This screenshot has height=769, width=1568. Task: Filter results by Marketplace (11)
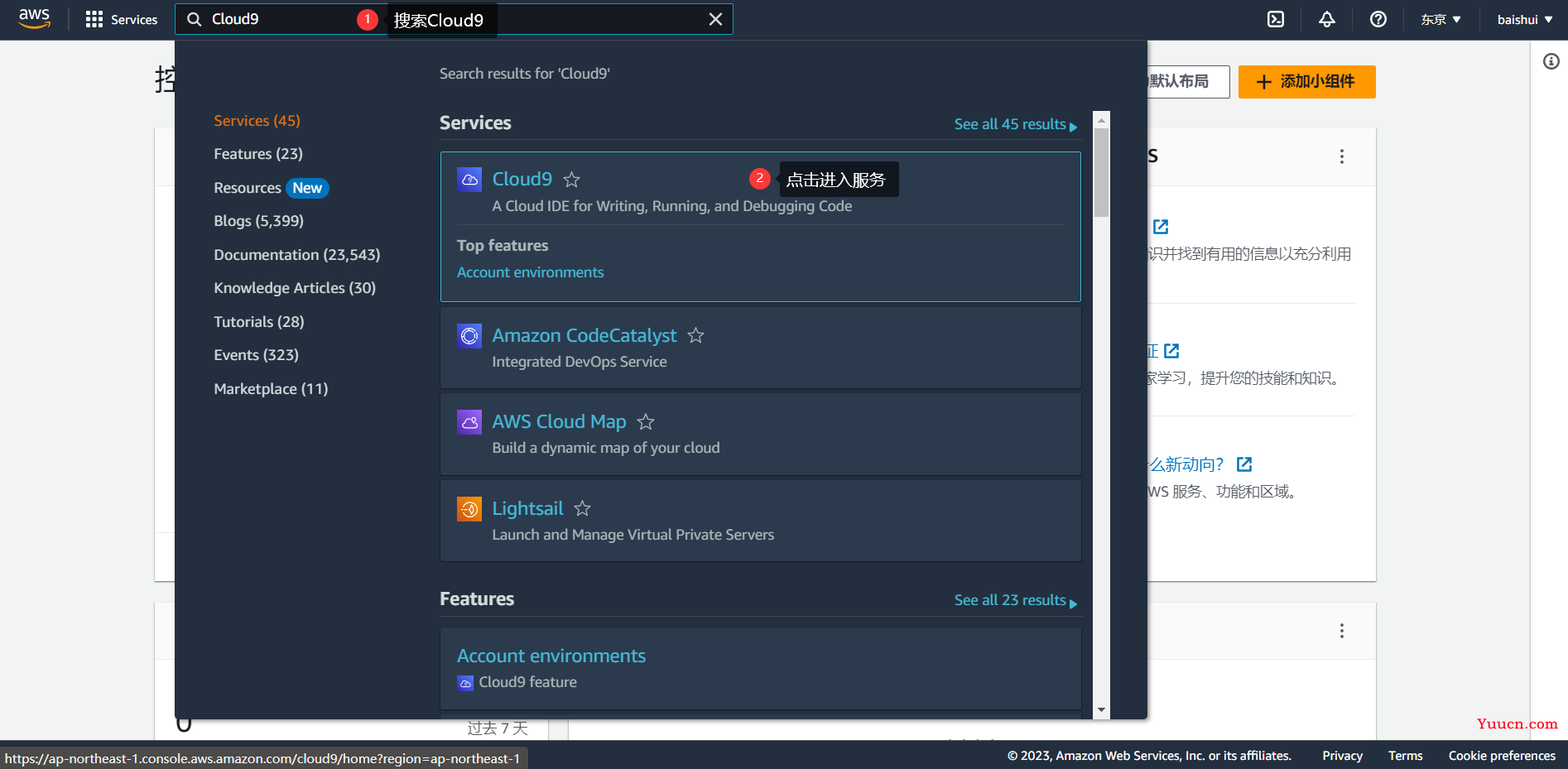(271, 389)
